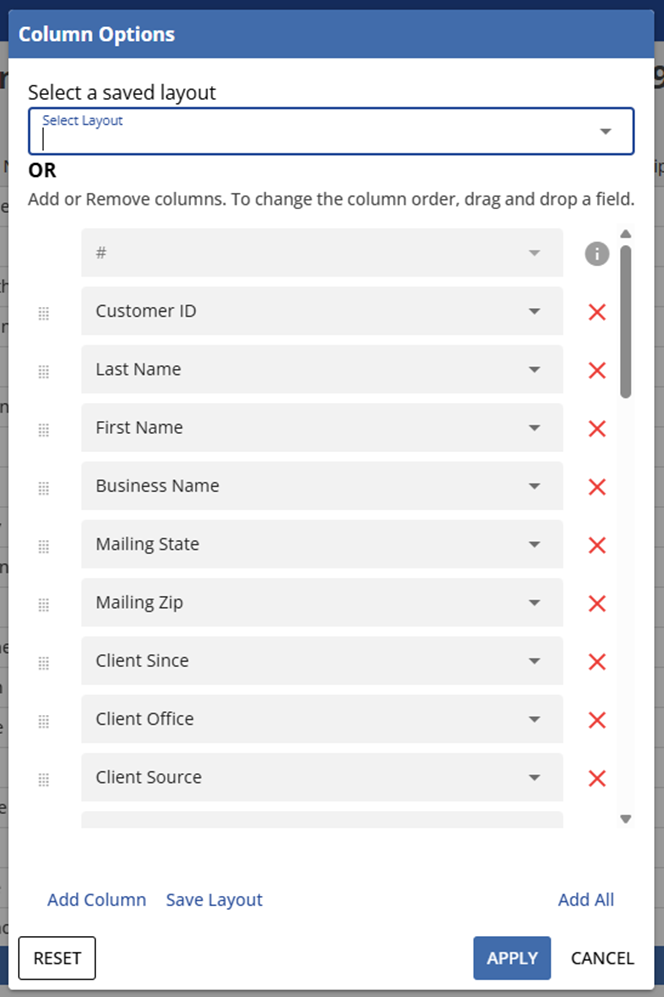Click the drag handle beside First Name
This screenshot has width=664, height=997.
[x=43, y=428]
